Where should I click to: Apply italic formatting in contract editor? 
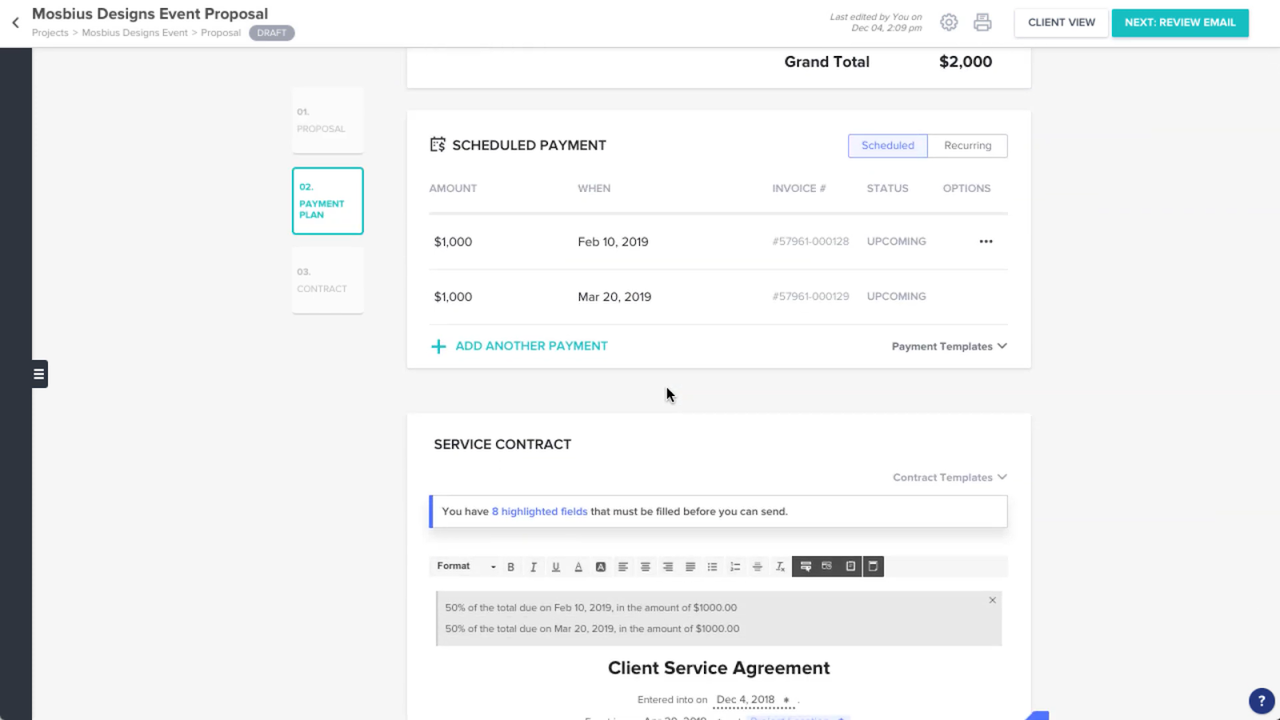[533, 567]
